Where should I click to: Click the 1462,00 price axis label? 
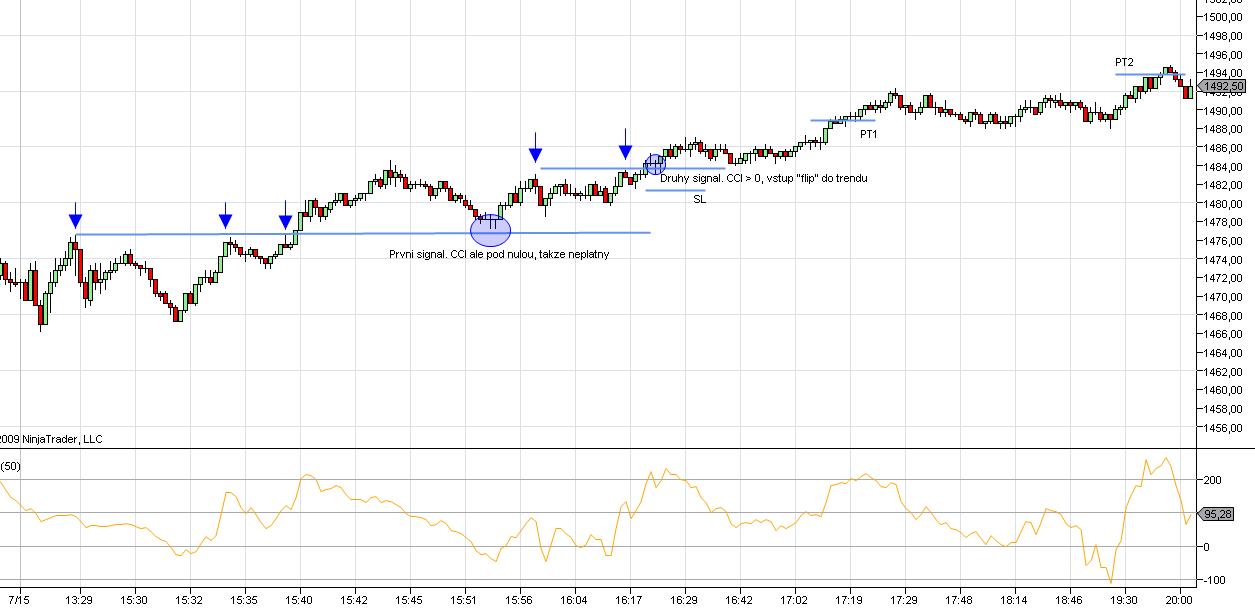(1224, 372)
